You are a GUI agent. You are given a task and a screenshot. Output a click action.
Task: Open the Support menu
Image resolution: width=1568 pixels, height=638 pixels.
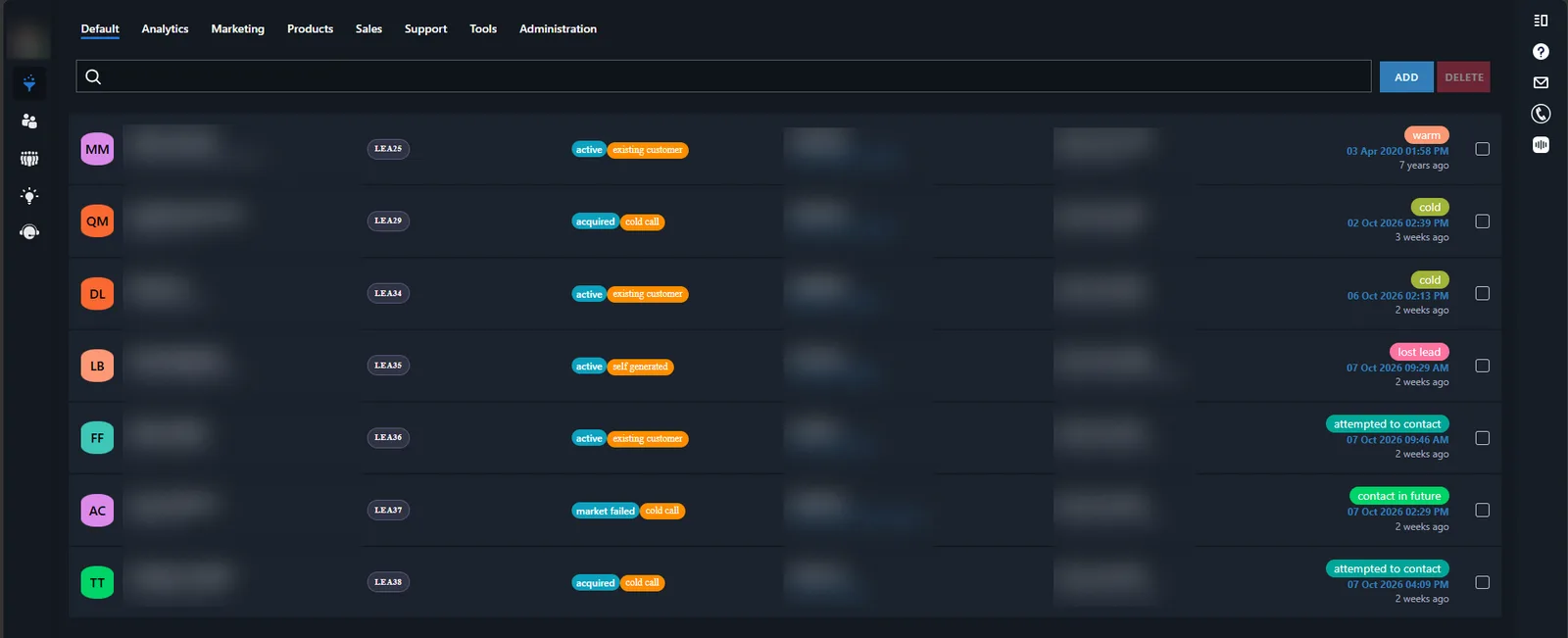pyautogui.click(x=425, y=28)
